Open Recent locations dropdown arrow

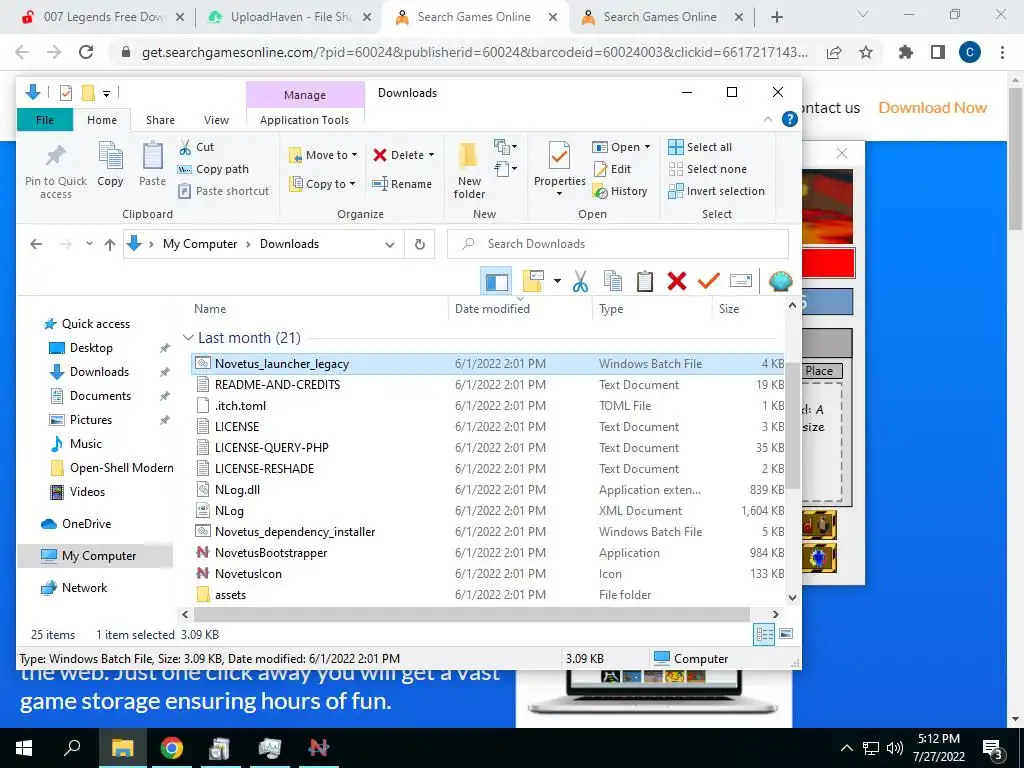[x=89, y=244]
